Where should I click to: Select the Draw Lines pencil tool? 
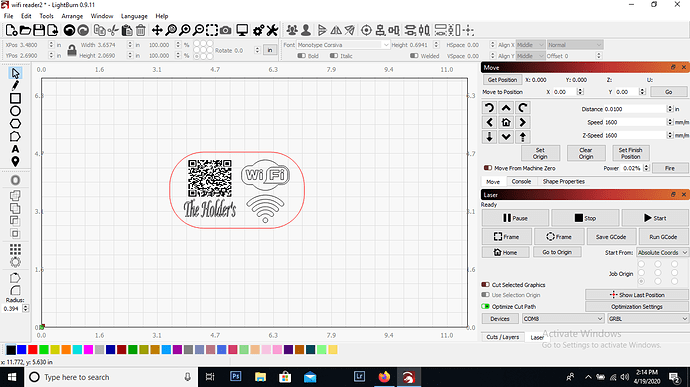point(15,85)
